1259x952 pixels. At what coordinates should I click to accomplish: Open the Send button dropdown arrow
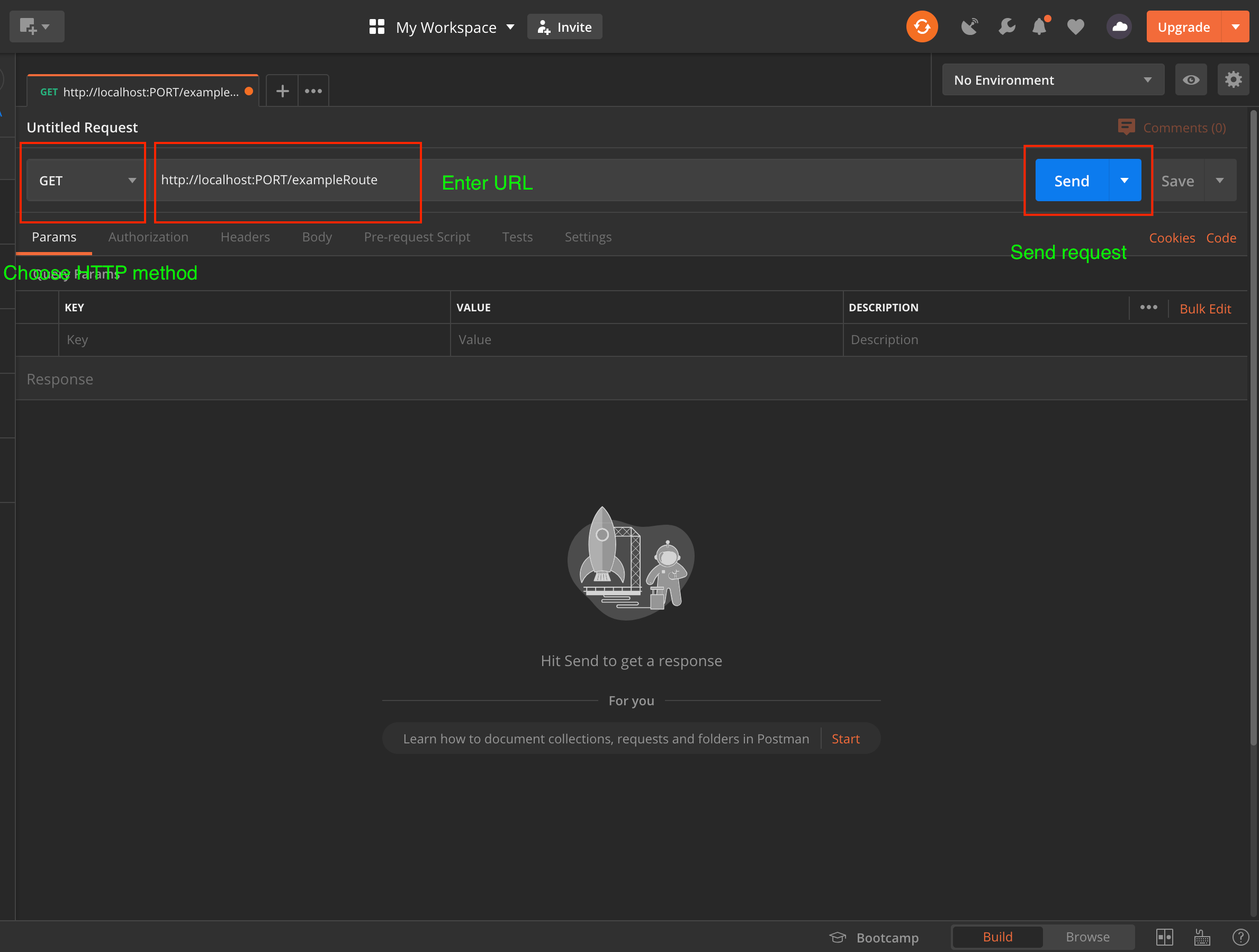(1124, 181)
